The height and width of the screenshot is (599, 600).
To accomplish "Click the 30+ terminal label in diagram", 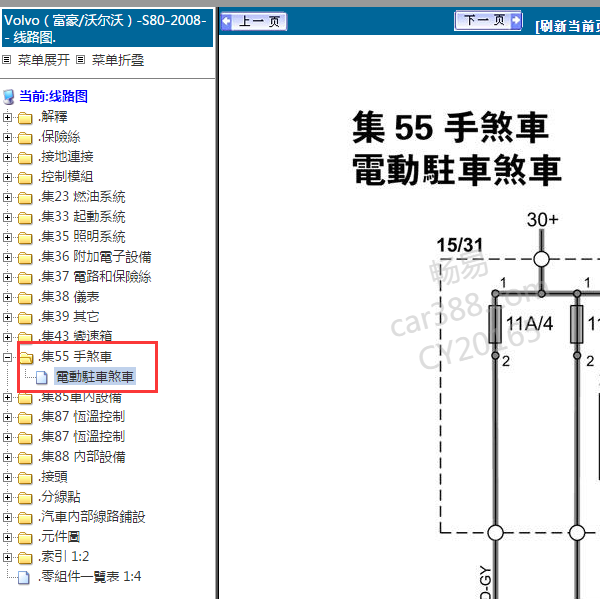I will click(542, 220).
